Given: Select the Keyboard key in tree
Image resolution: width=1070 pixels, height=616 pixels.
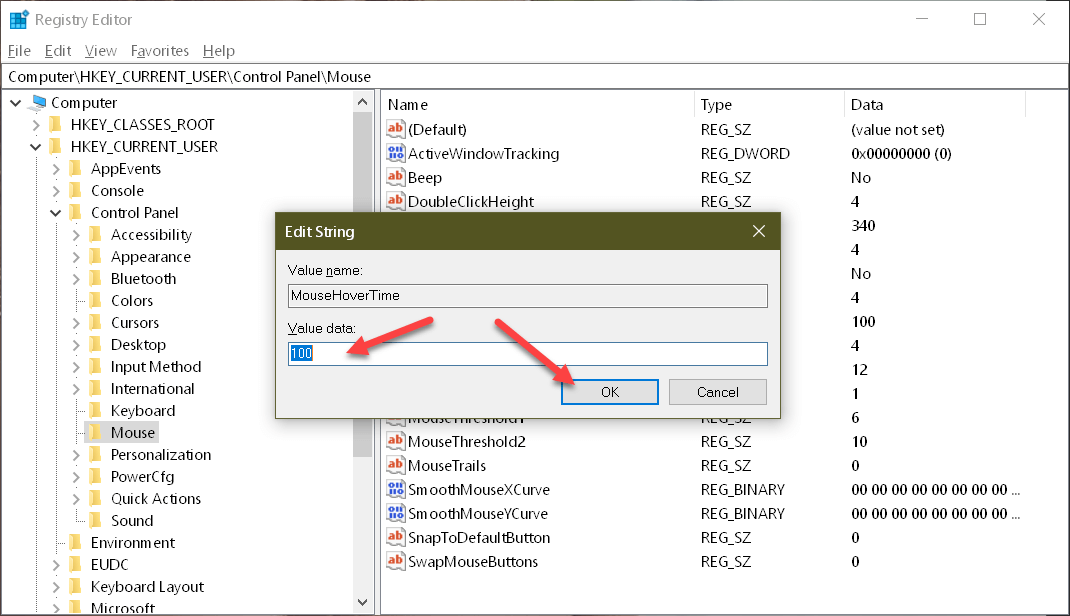Looking at the screenshot, I should (143, 411).
